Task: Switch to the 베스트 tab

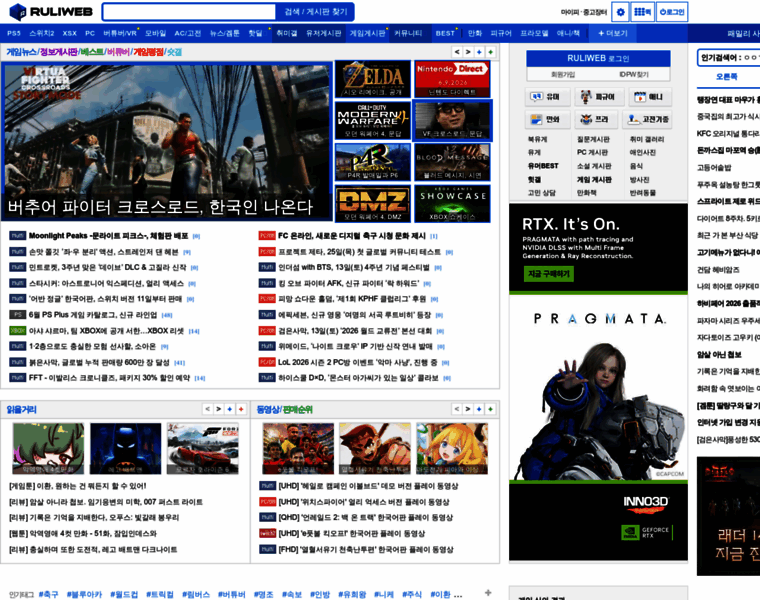Action: click(92, 52)
